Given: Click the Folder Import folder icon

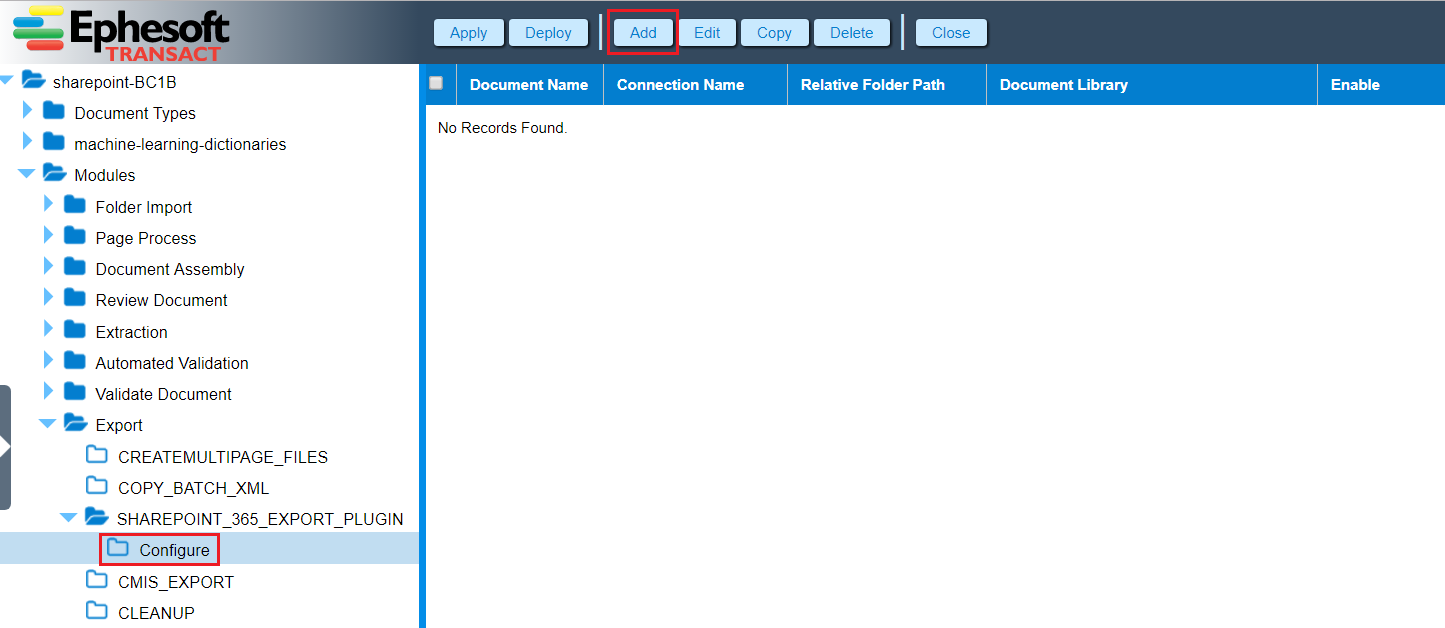Looking at the screenshot, I should pos(75,205).
